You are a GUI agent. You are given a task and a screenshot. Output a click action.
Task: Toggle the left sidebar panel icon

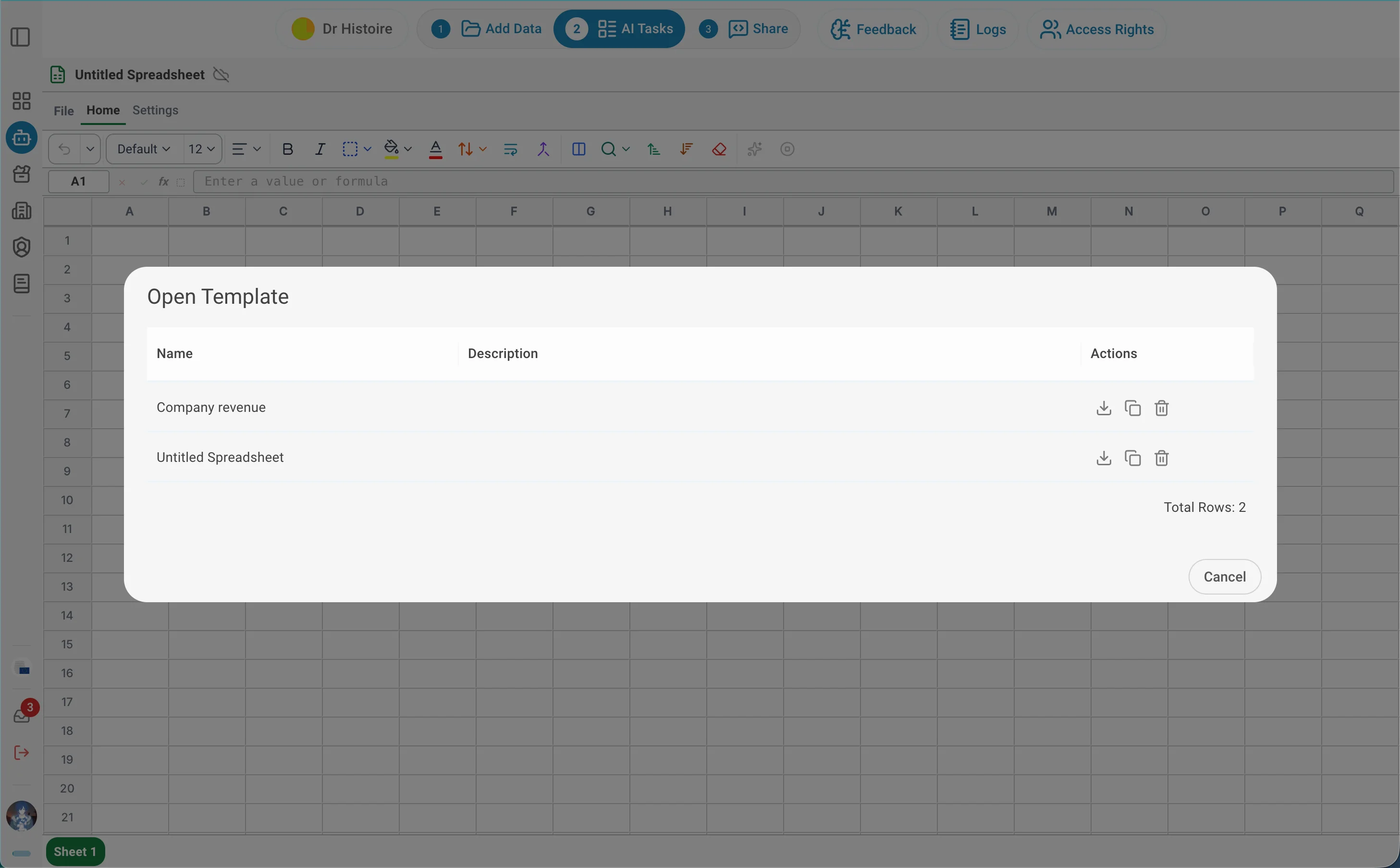click(21, 37)
